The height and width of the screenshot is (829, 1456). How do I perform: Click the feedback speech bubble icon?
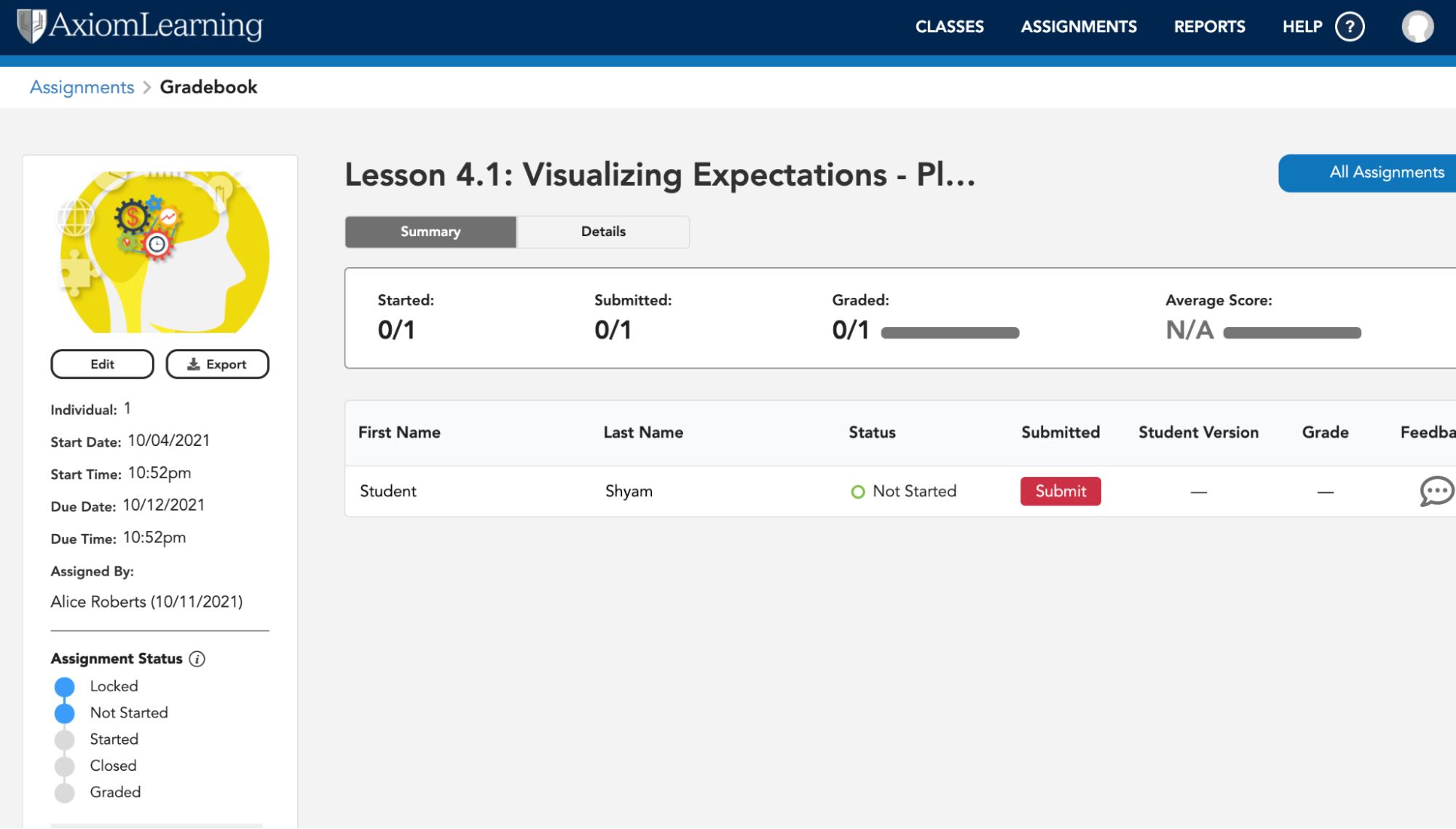[x=1438, y=491]
